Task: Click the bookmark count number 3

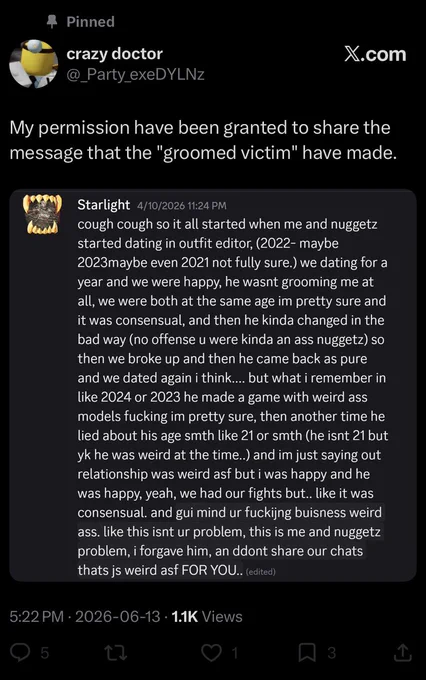Action: [331, 653]
